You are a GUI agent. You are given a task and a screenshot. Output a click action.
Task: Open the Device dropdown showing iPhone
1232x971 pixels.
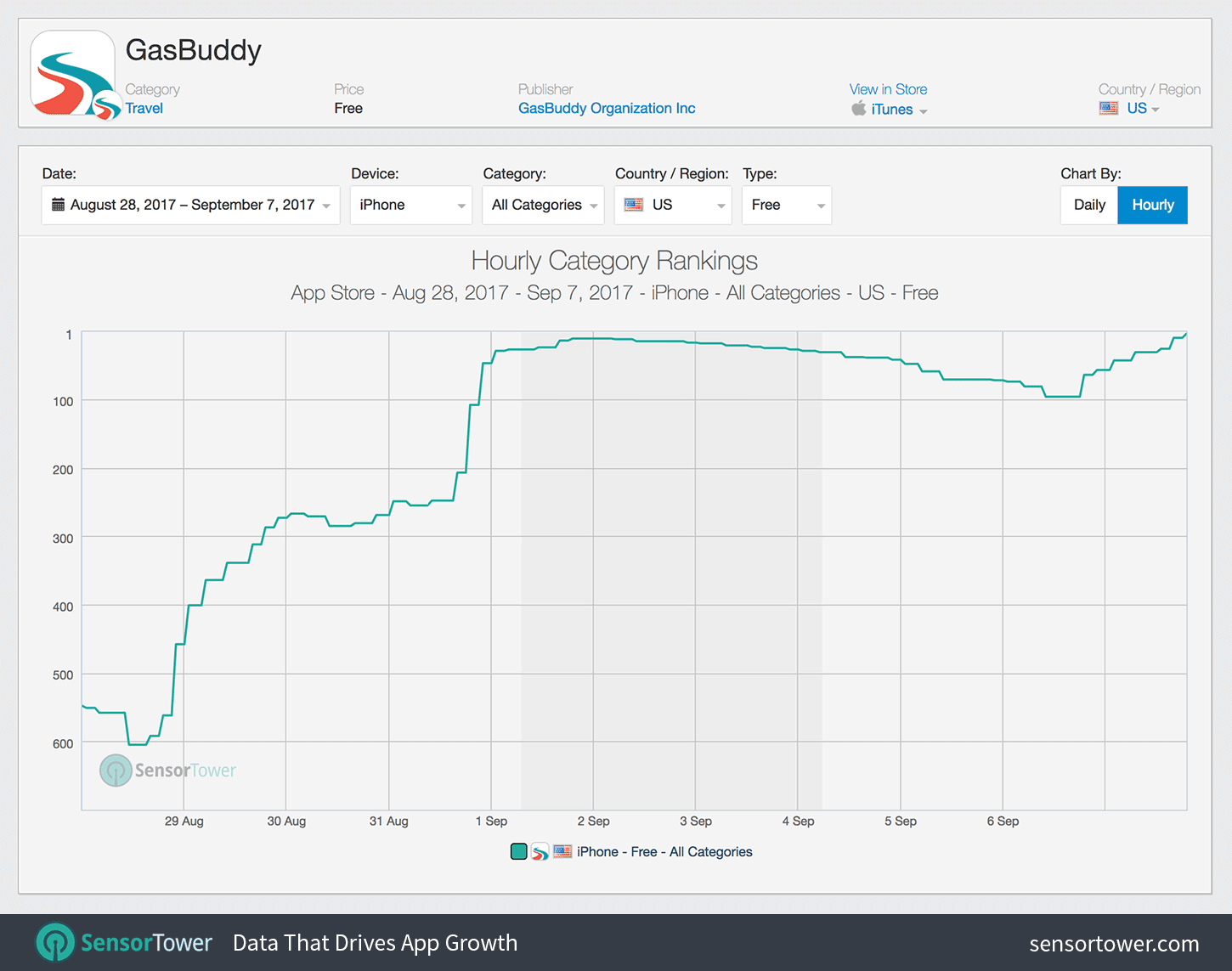tap(411, 205)
